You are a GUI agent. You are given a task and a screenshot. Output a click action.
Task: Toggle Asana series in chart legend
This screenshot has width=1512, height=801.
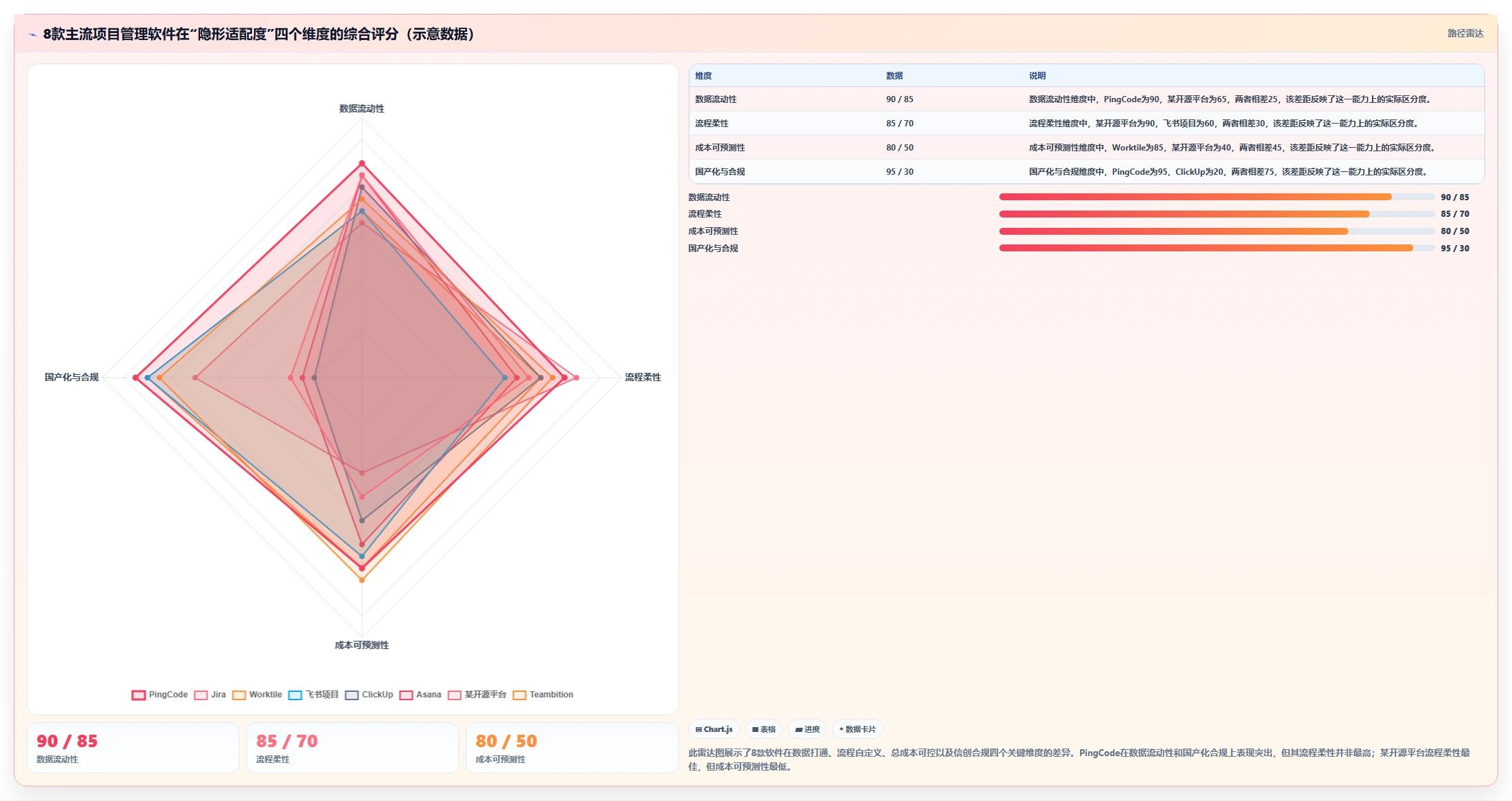click(420, 695)
